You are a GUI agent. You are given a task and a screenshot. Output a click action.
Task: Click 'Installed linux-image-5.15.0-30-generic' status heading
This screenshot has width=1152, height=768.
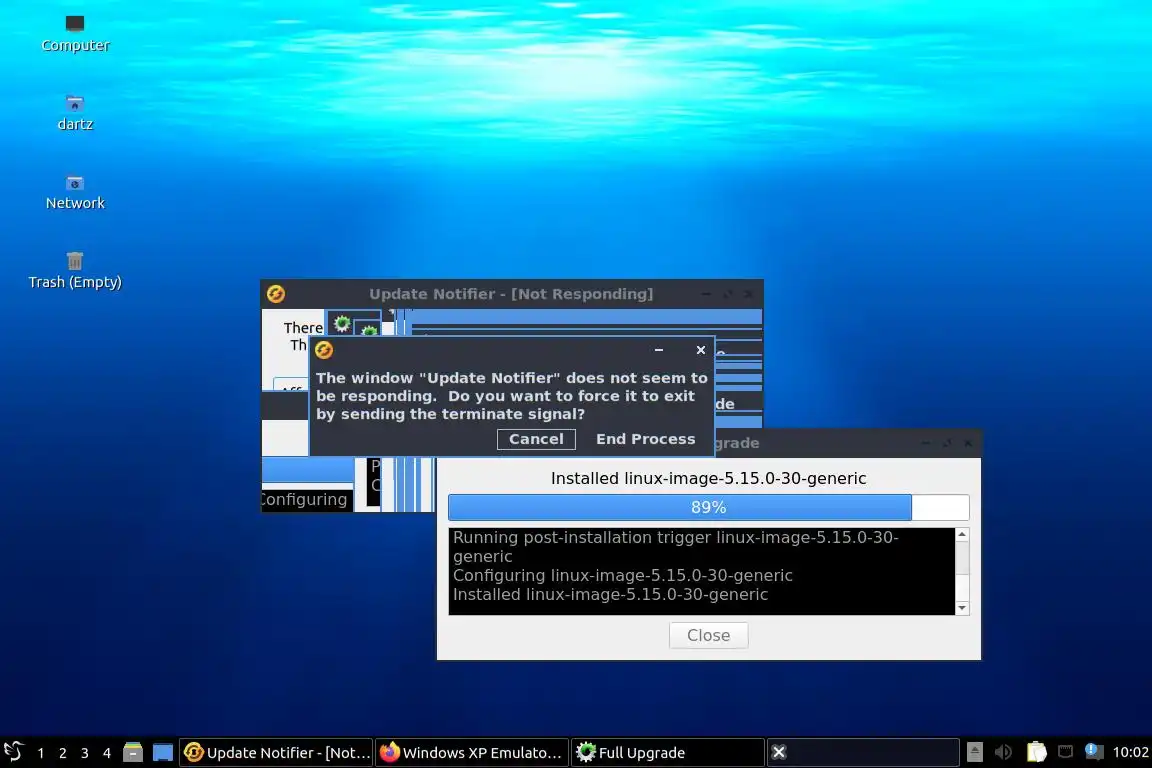(x=708, y=478)
